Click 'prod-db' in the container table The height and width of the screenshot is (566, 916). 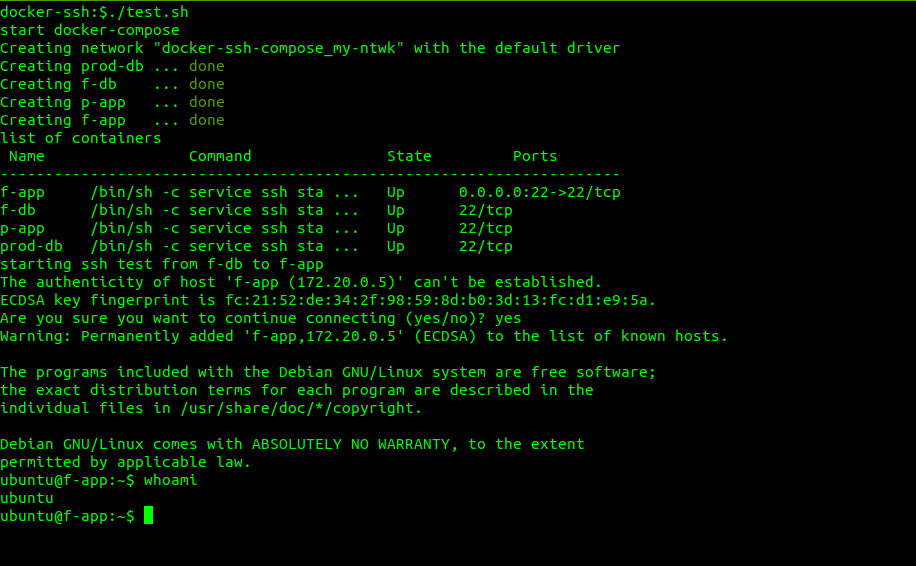click(32, 246)
